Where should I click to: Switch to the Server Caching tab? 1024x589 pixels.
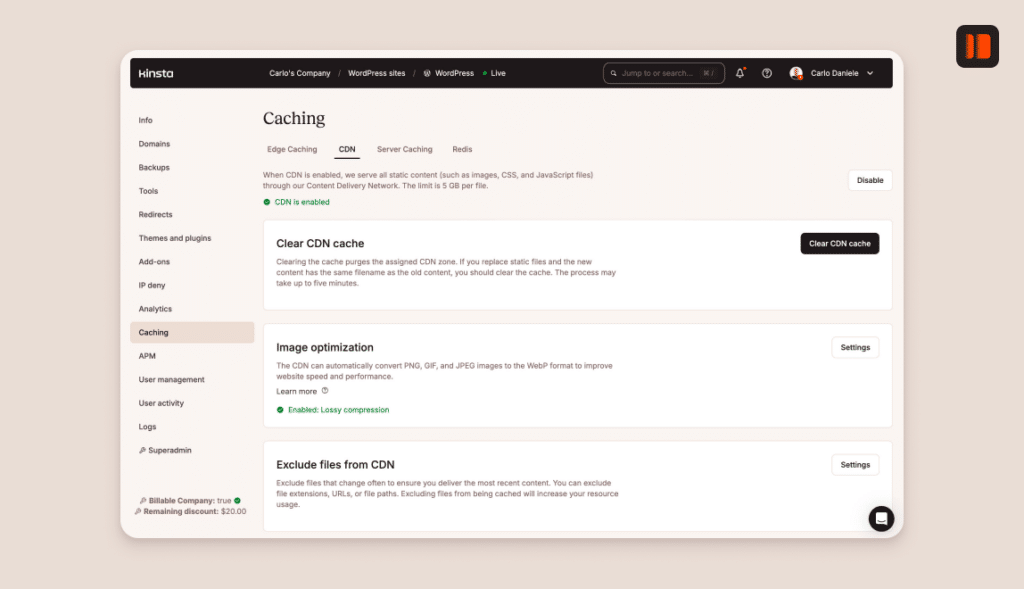[404, 148]
